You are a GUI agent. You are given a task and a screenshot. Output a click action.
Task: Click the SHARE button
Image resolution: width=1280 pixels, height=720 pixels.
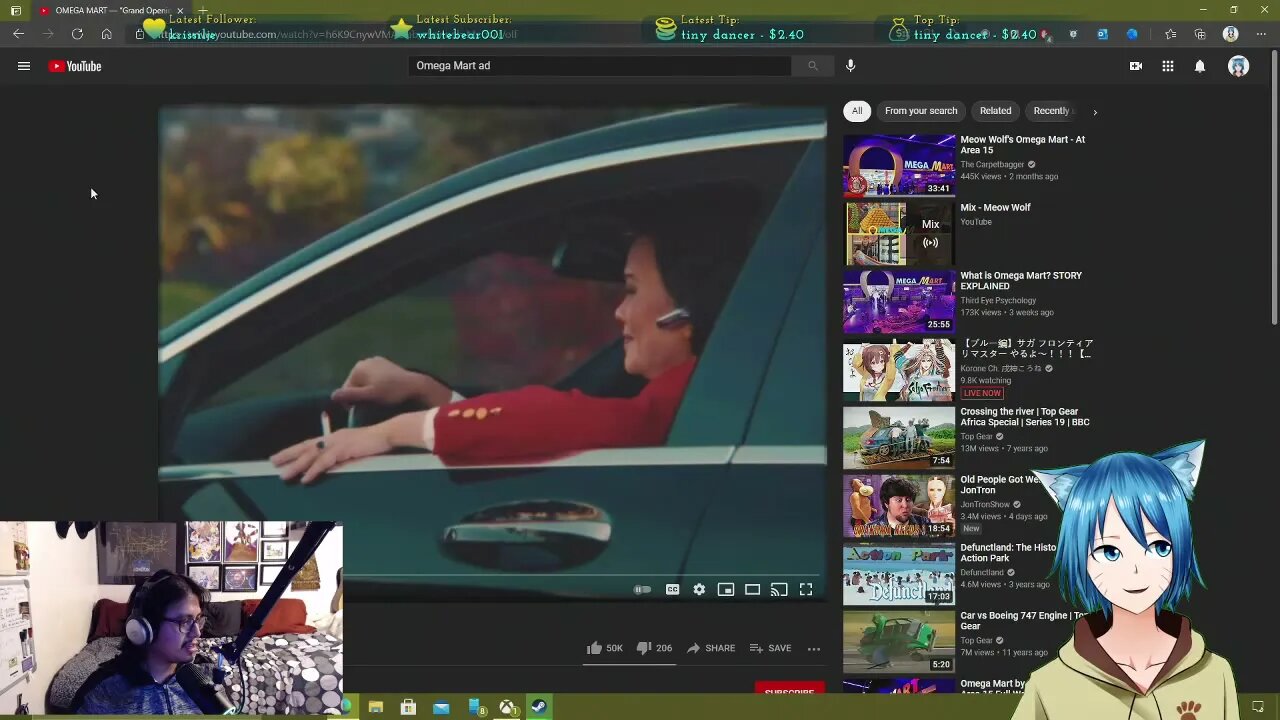coord(711,648)
